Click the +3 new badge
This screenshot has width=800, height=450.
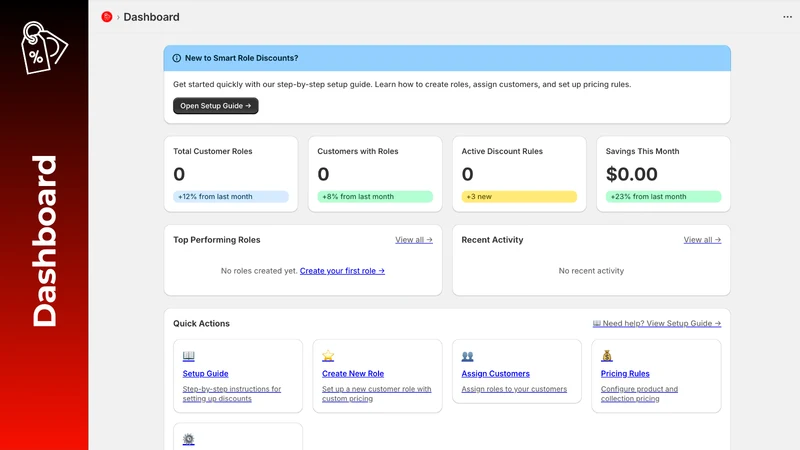[x=519, y=196]
